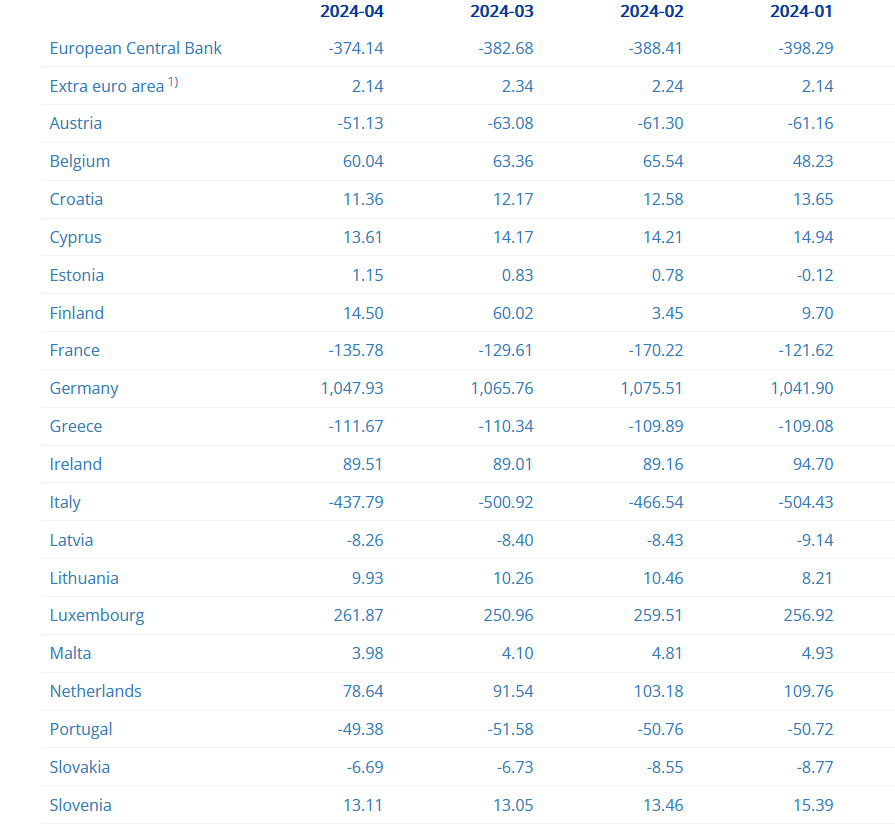Select the Austria country link
Screen dimensions: 895x828
(76, 123)
